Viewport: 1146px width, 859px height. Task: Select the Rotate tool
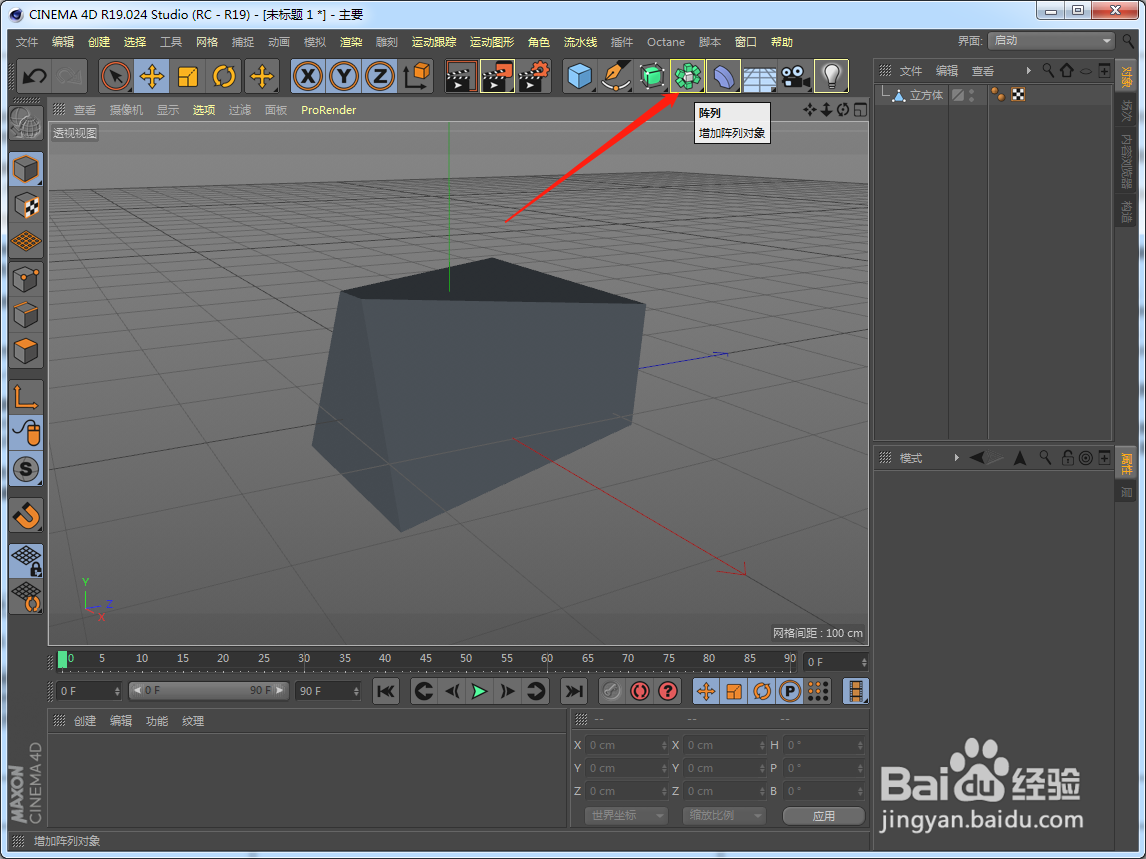(x=224, y=76)
